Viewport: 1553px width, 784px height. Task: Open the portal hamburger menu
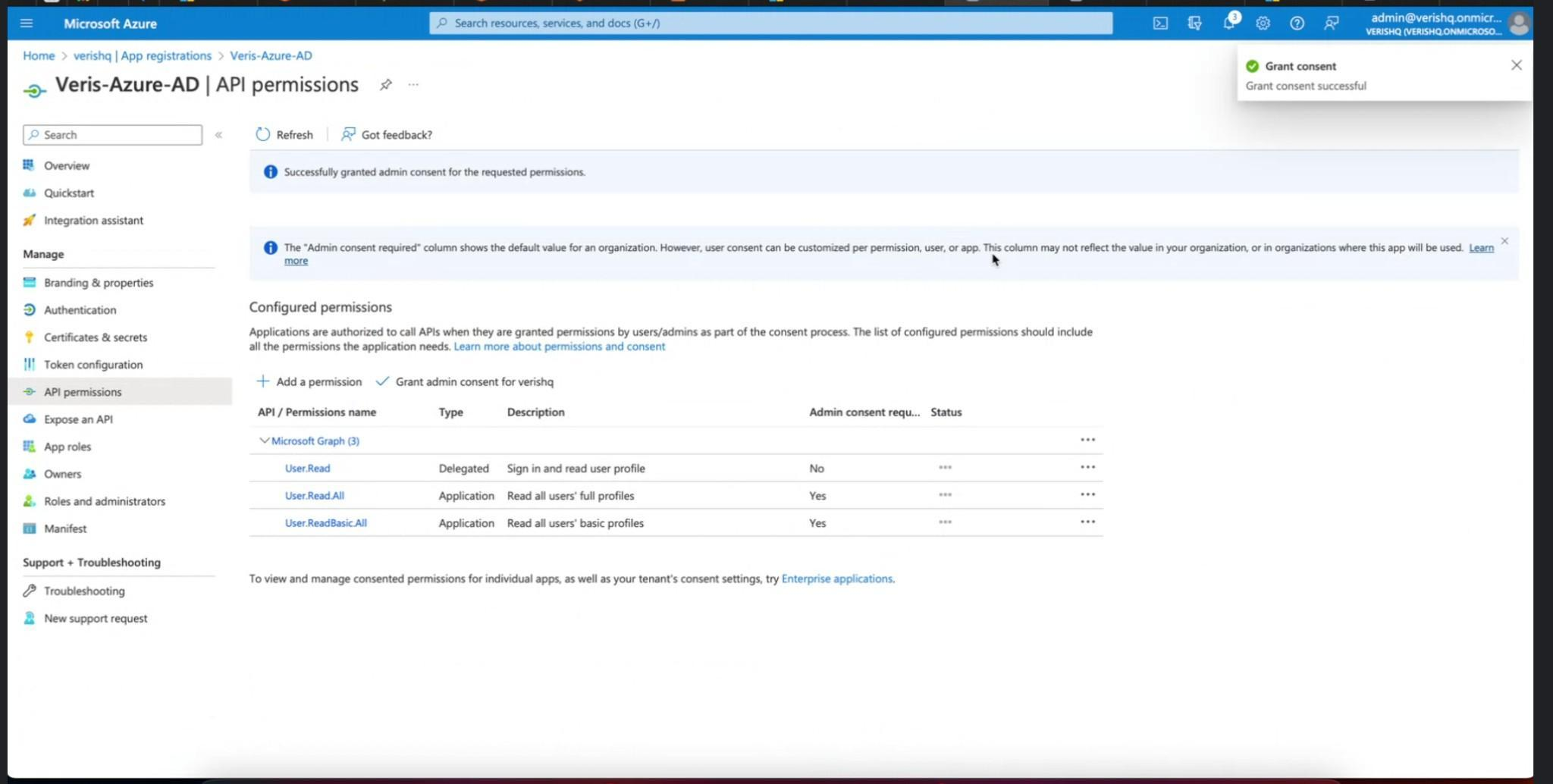click(x=27, y=24)
